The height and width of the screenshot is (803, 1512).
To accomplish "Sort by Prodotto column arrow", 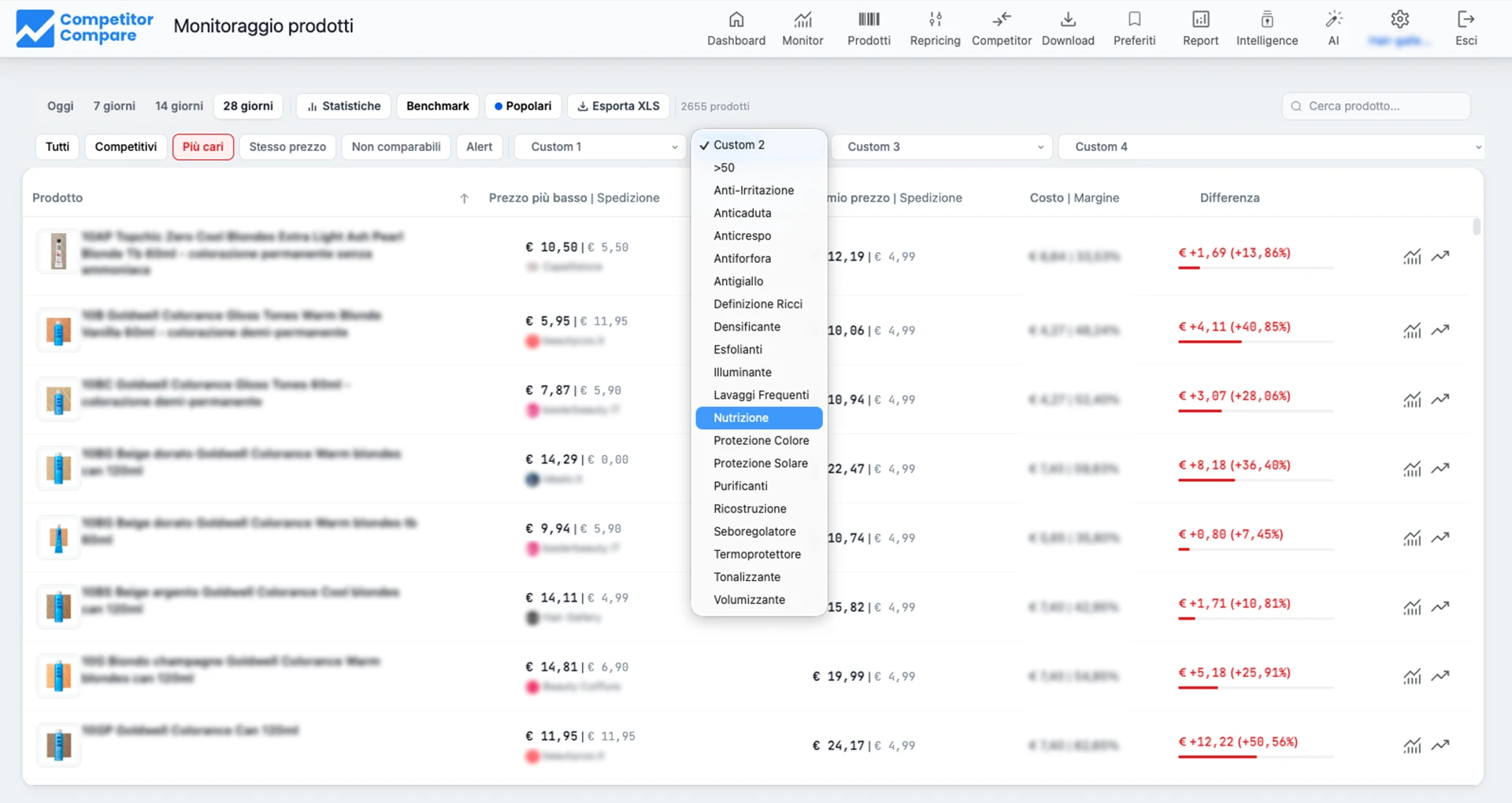I will (464, 198).
